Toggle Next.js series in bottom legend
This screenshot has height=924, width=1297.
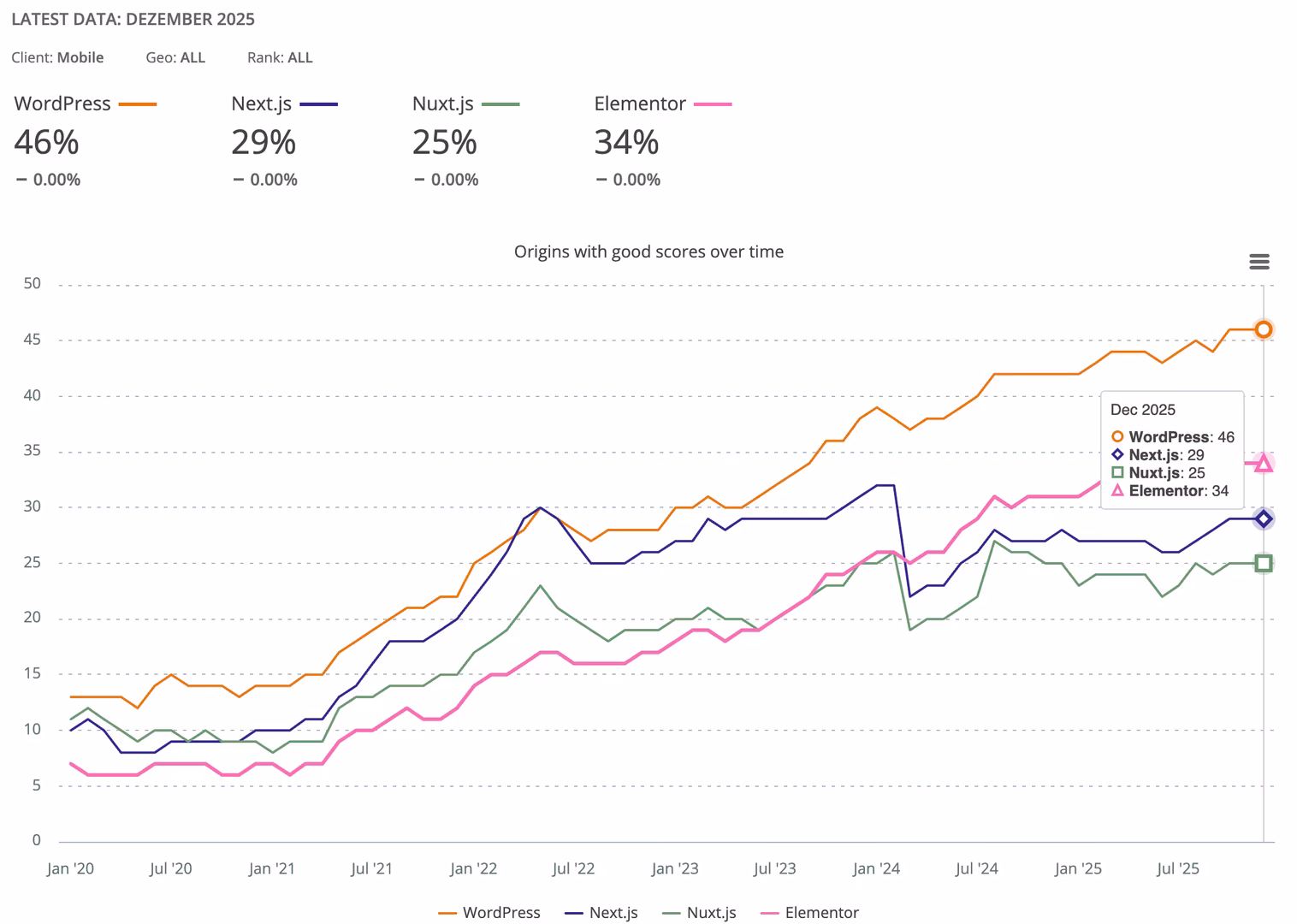pyautogui.click(x=601, y=913)
